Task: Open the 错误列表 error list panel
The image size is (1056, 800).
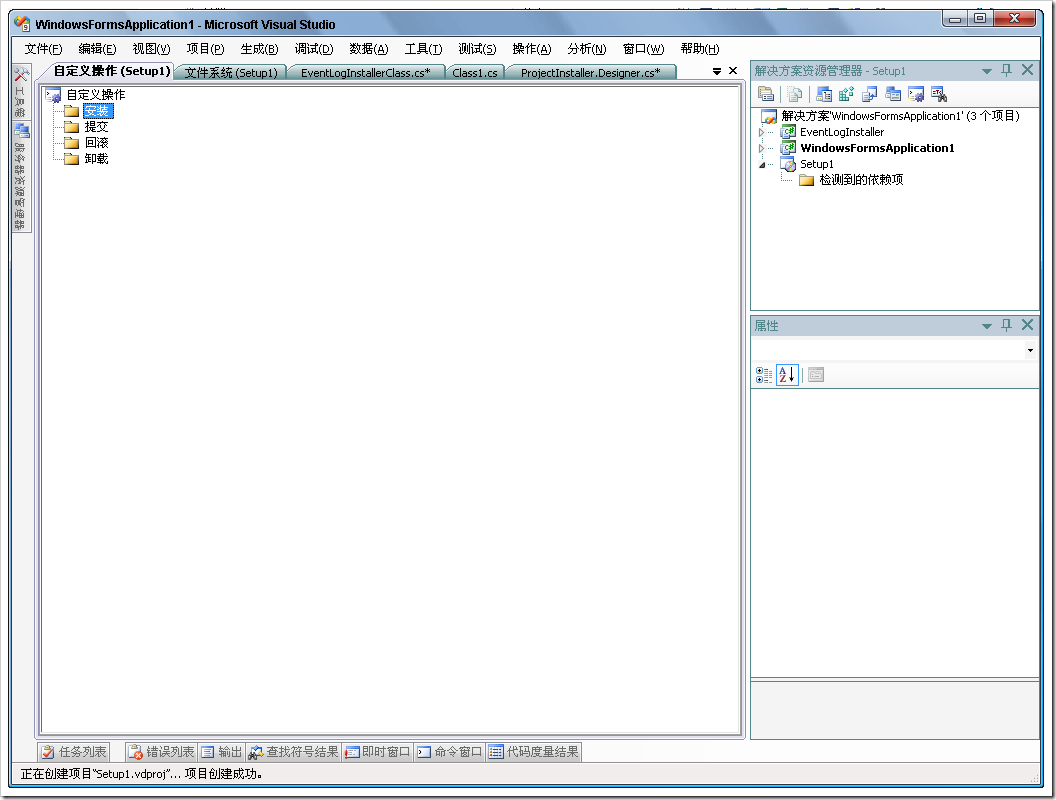Action: tap(162, 752)
